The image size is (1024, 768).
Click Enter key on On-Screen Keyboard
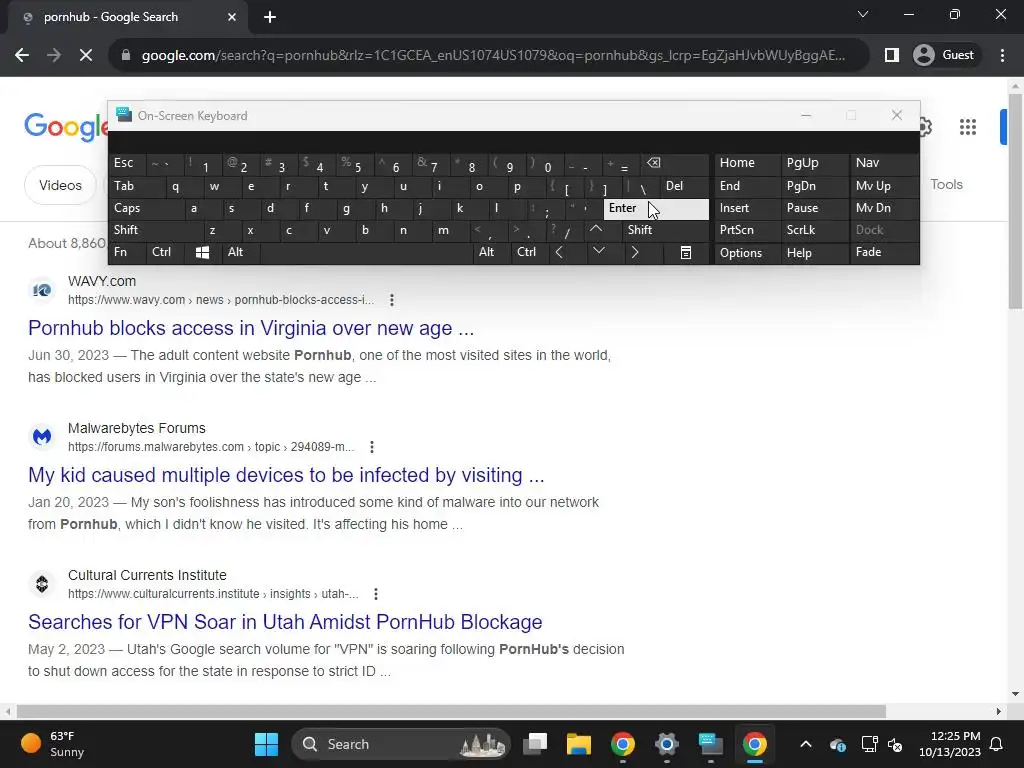click(656, 208)
